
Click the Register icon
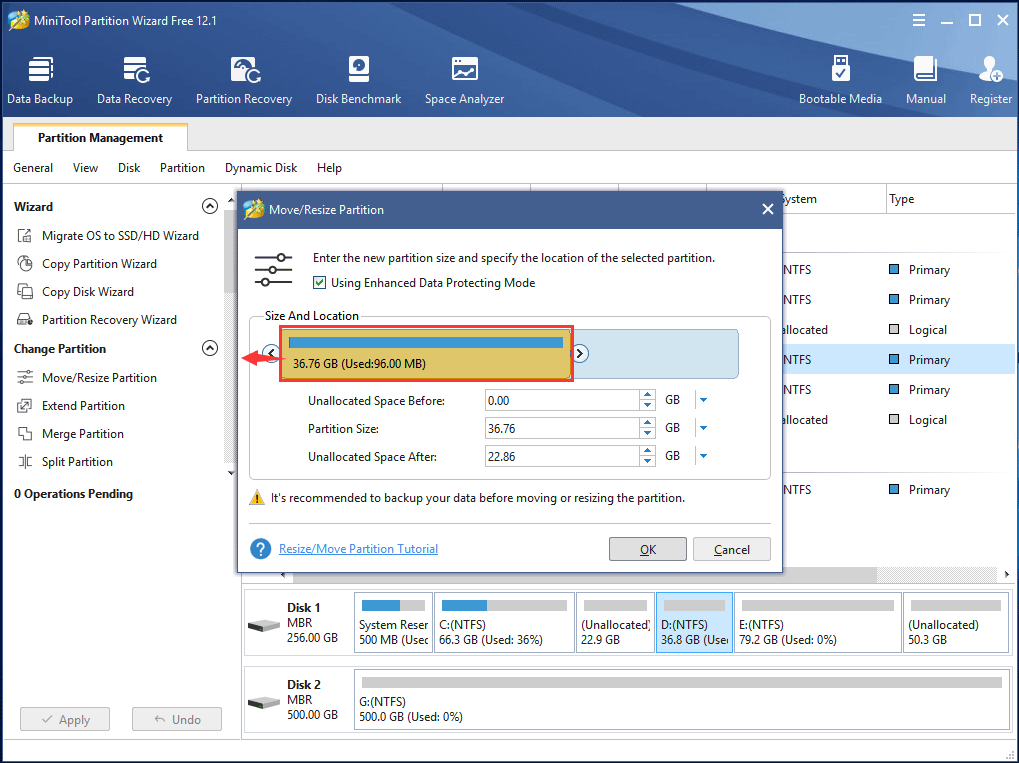990,81
